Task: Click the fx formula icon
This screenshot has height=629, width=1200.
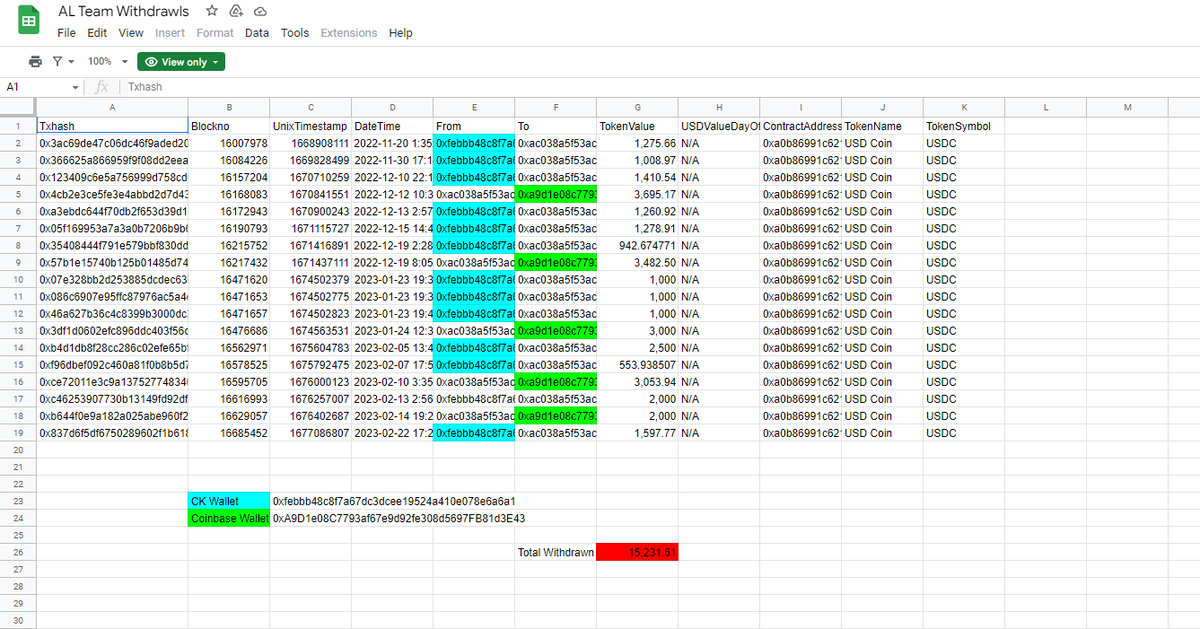Action: (102, 87)
